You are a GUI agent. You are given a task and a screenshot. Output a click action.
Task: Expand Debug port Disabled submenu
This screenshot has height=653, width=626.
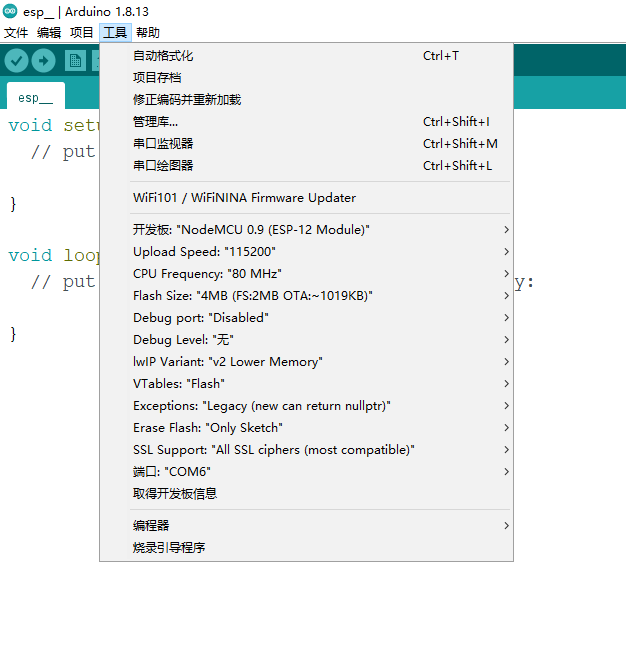(x=306, y=318)
